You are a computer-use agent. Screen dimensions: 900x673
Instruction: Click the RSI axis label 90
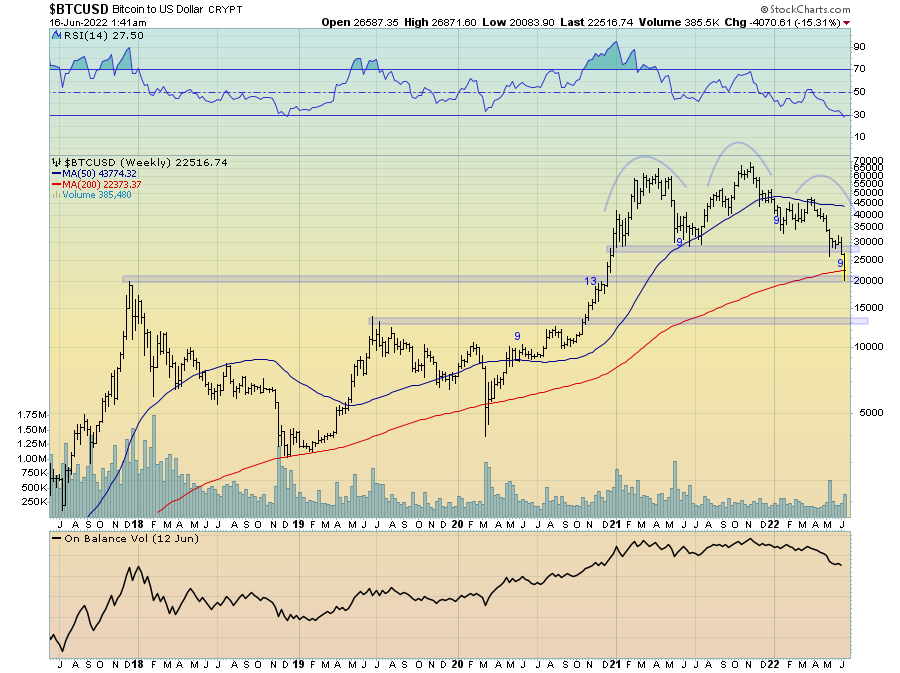859,47
